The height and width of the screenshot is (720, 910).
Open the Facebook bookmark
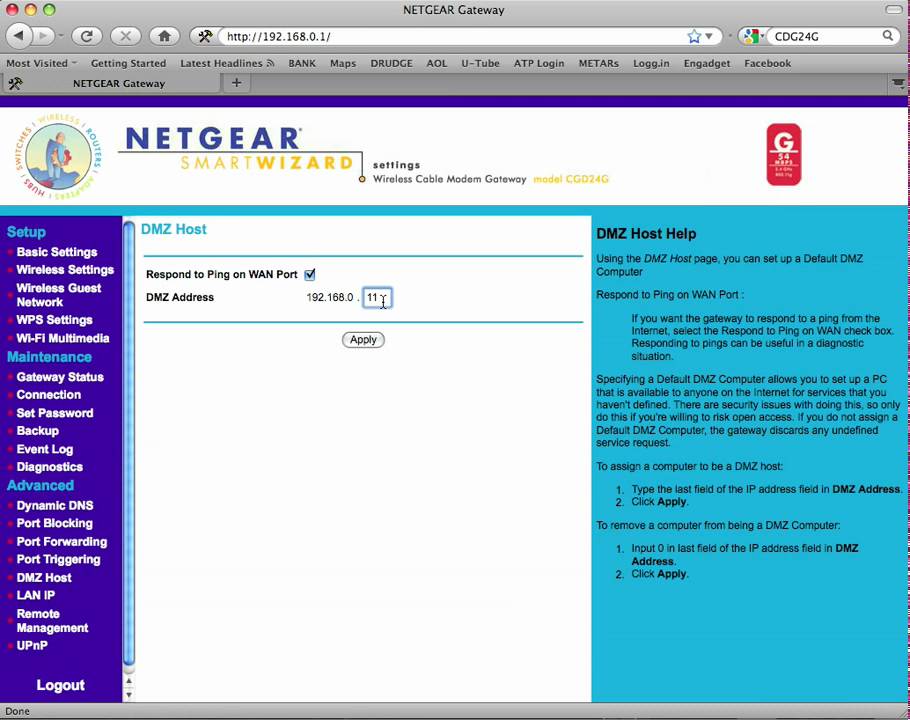coord(767,63)
